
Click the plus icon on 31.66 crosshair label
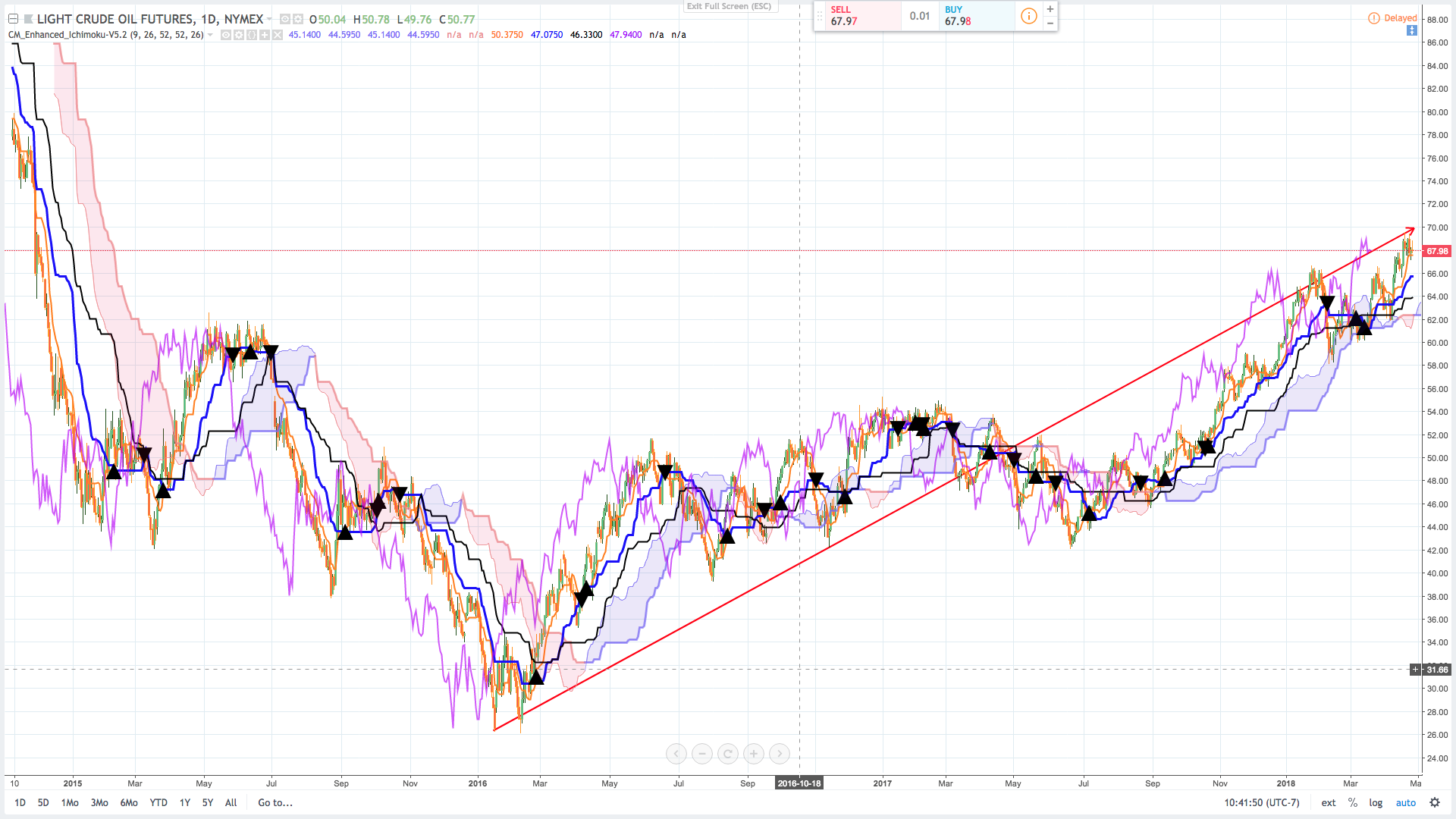pyautogui.click(x=1415, y=670)
